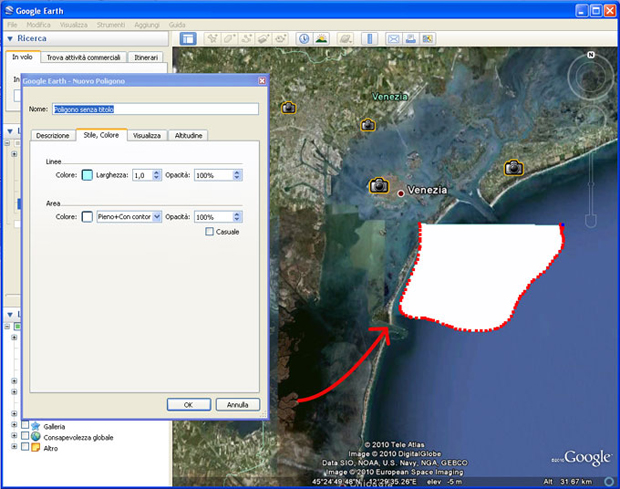Select the Itinerari tab
620x489 pixels.
tap(146, 58)
